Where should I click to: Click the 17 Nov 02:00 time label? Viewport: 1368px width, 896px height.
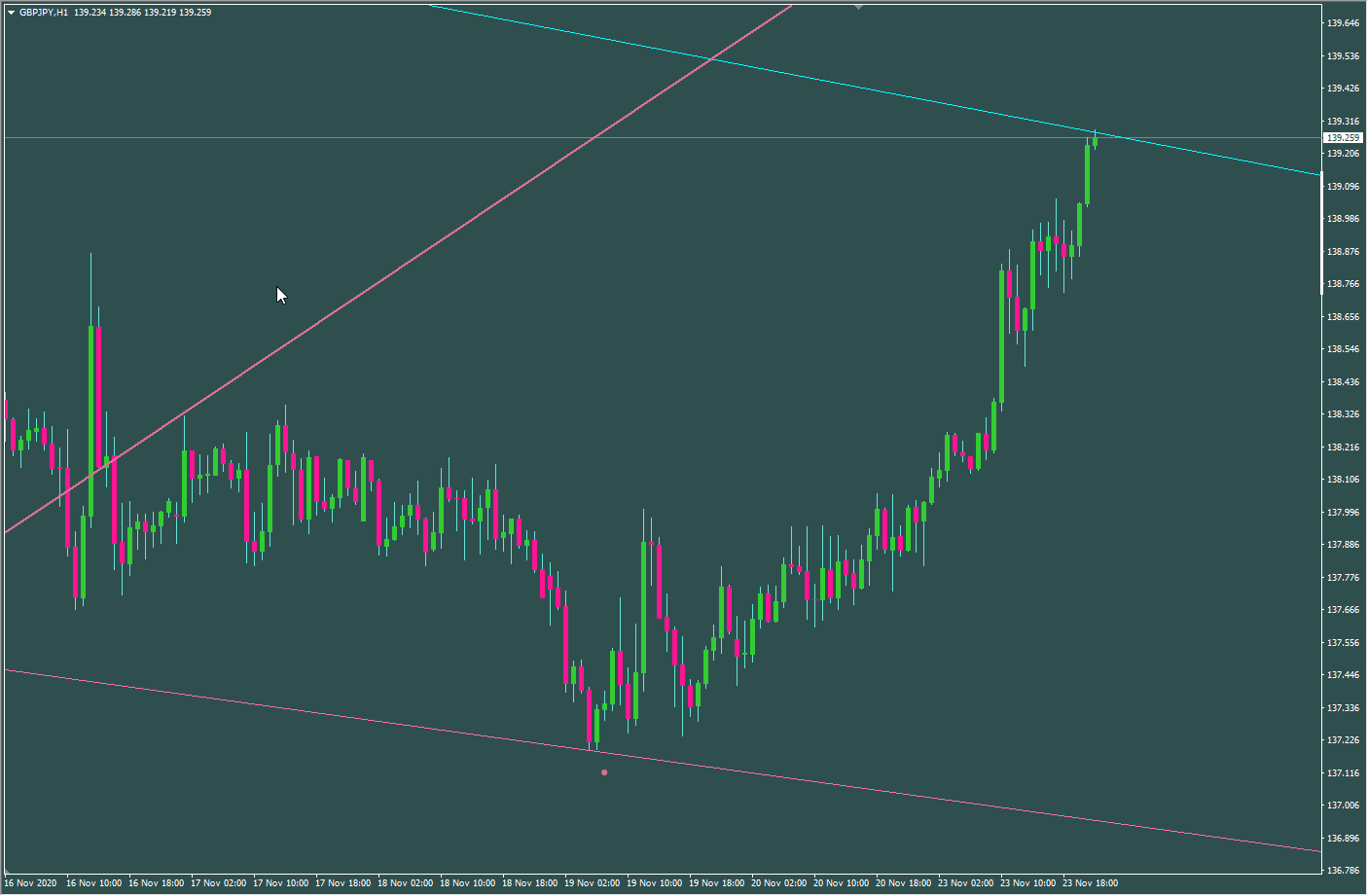[219, 883]
